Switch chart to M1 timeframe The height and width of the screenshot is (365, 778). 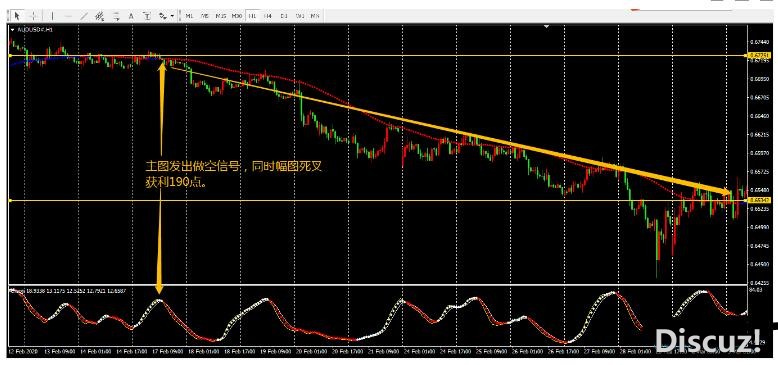tap(189, 15)
